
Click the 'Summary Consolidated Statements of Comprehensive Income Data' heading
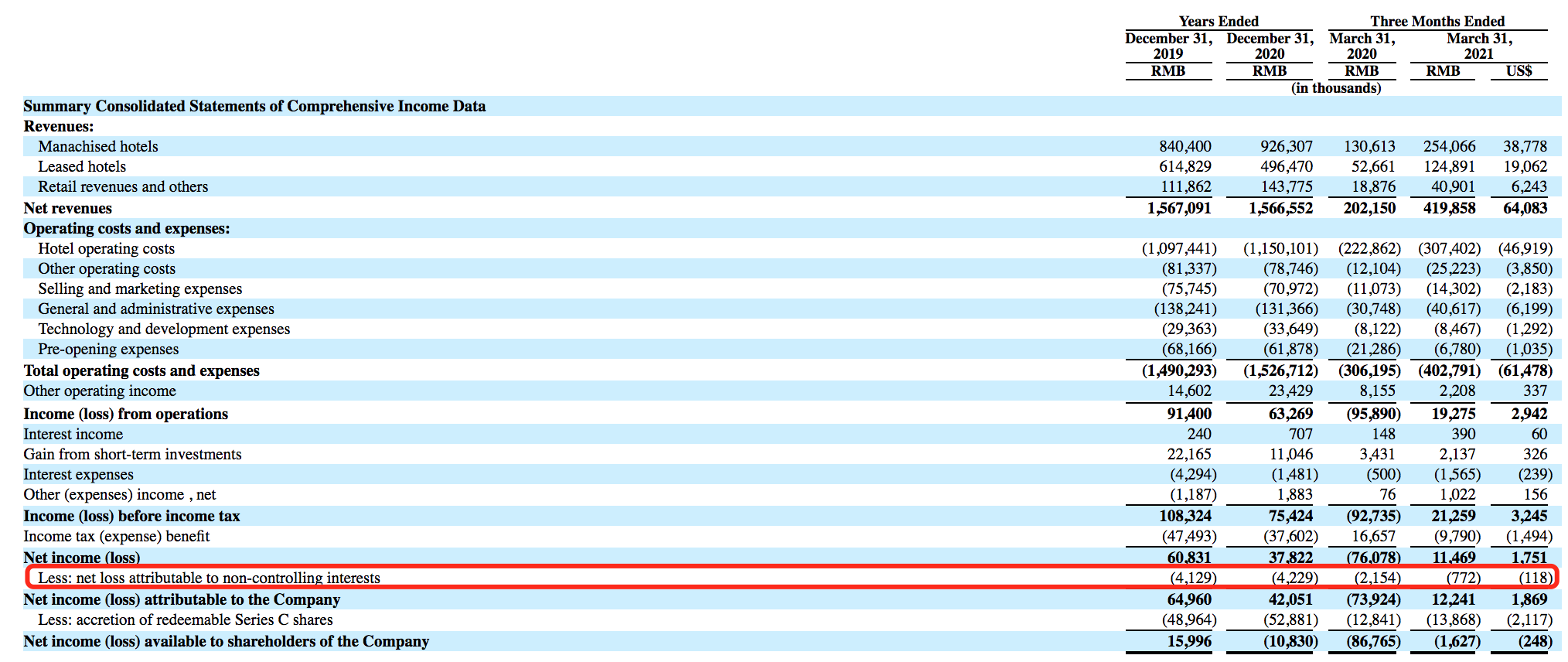254,106
